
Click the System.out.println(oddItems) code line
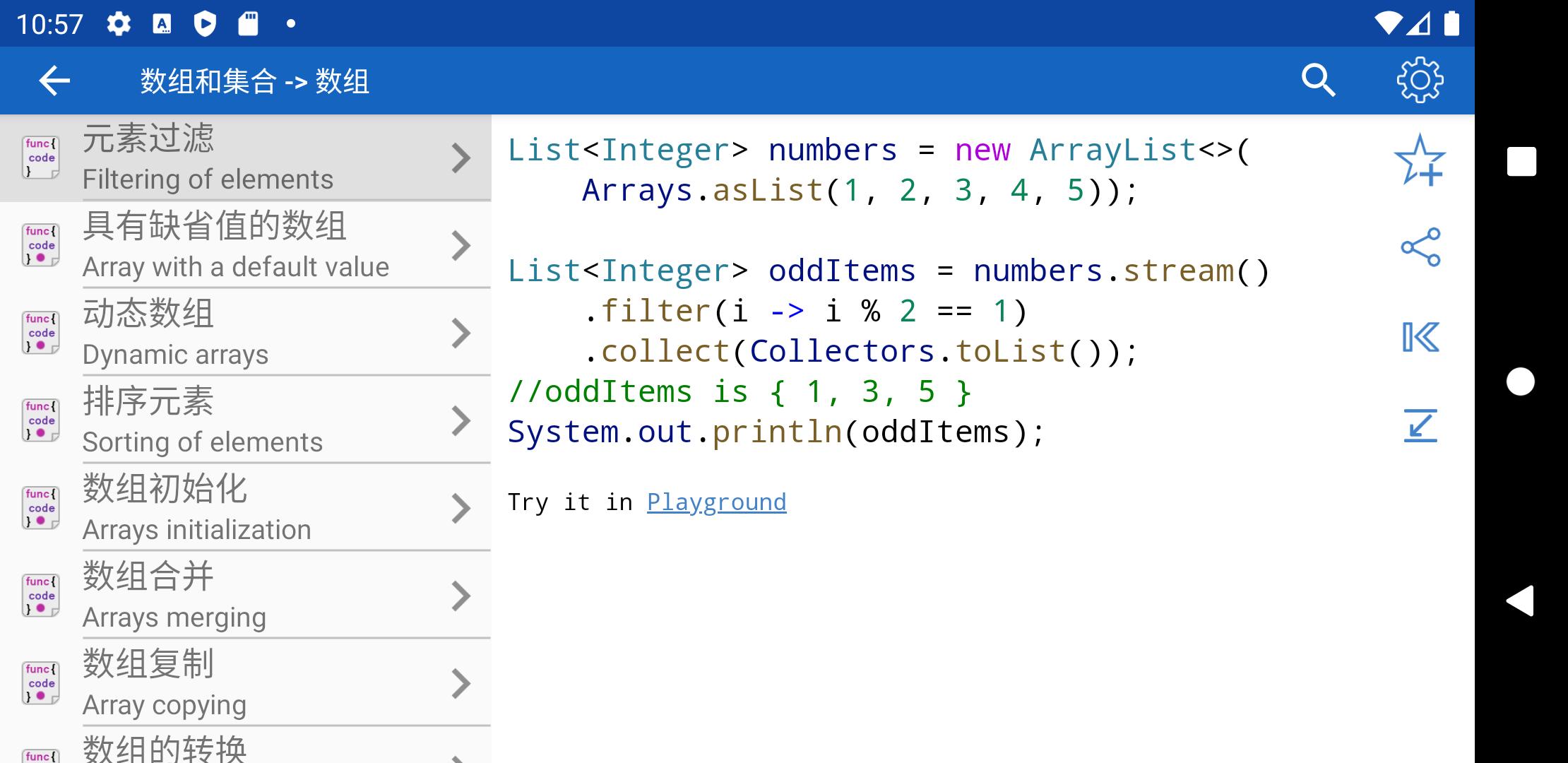click(776, 432)
